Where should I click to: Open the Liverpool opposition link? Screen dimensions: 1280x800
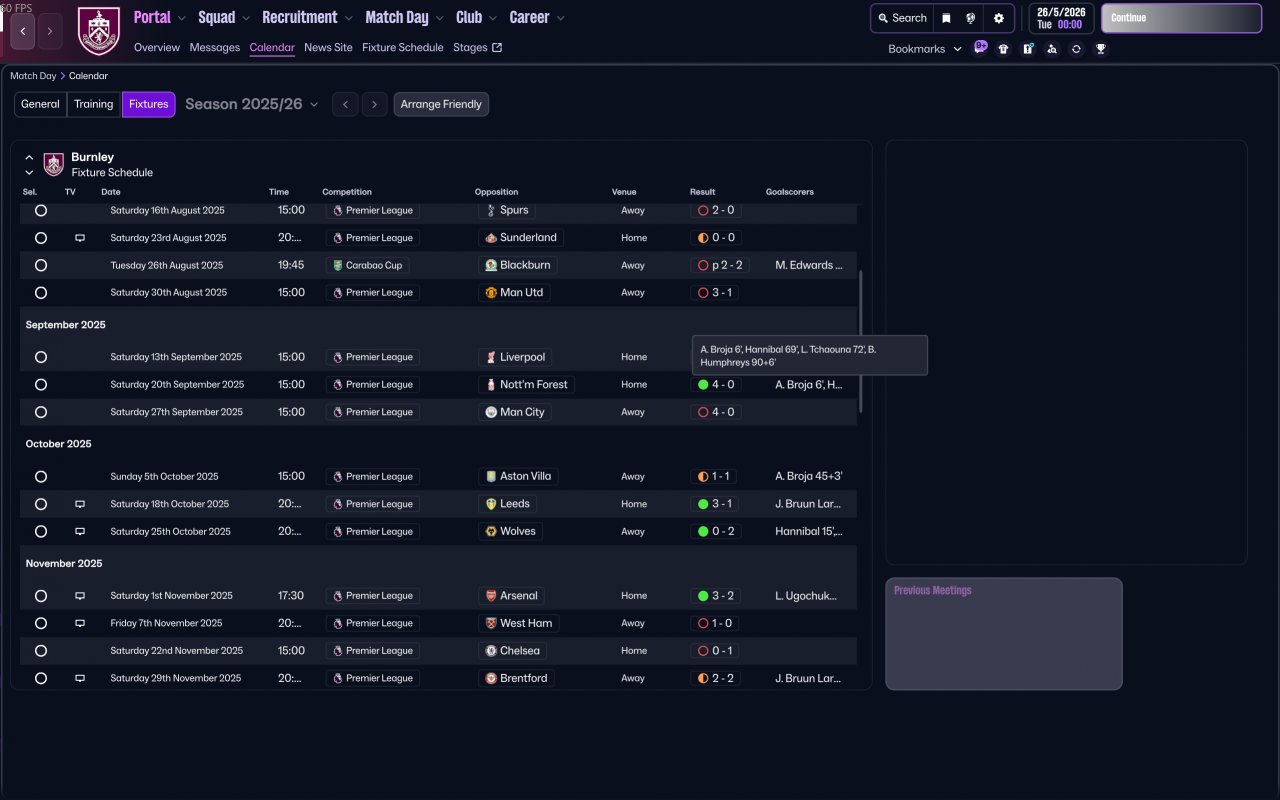point(515,357)
